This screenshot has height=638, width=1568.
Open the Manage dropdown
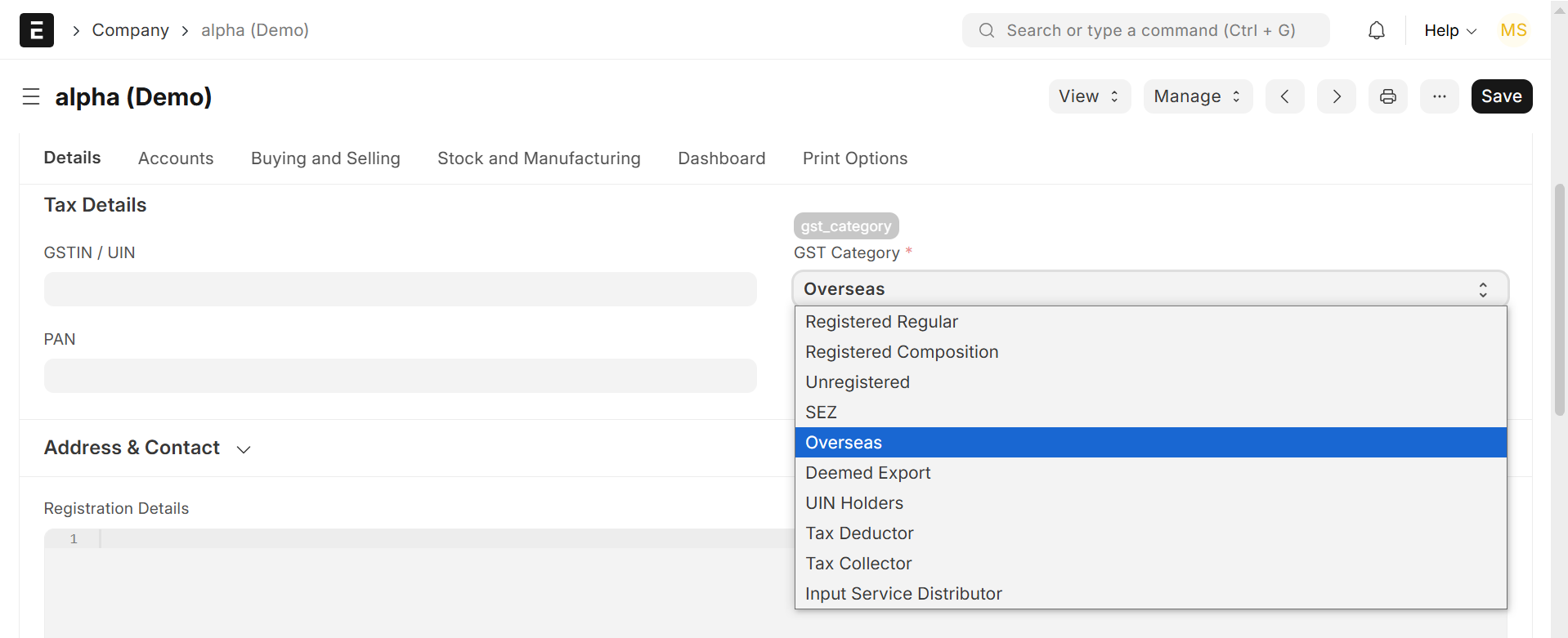1197,96
